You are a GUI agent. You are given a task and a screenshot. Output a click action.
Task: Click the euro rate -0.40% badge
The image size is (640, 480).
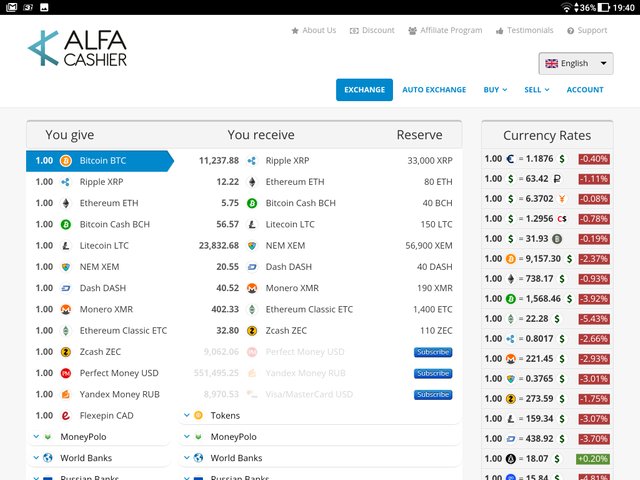click(594, 159)
